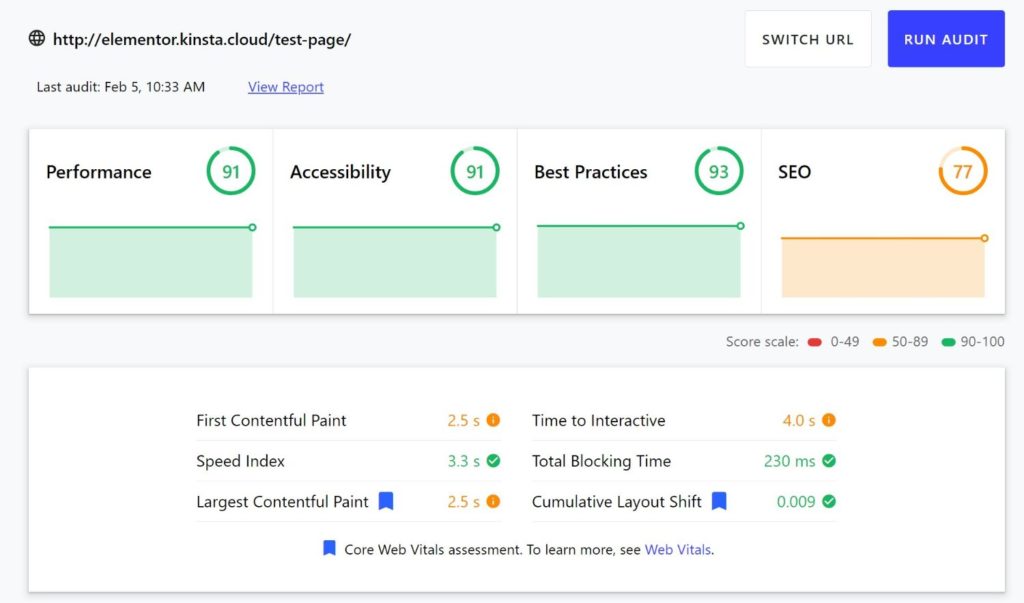Open the Web Vitals link
Screen dimensions: 1024x603
pos(678,549)
